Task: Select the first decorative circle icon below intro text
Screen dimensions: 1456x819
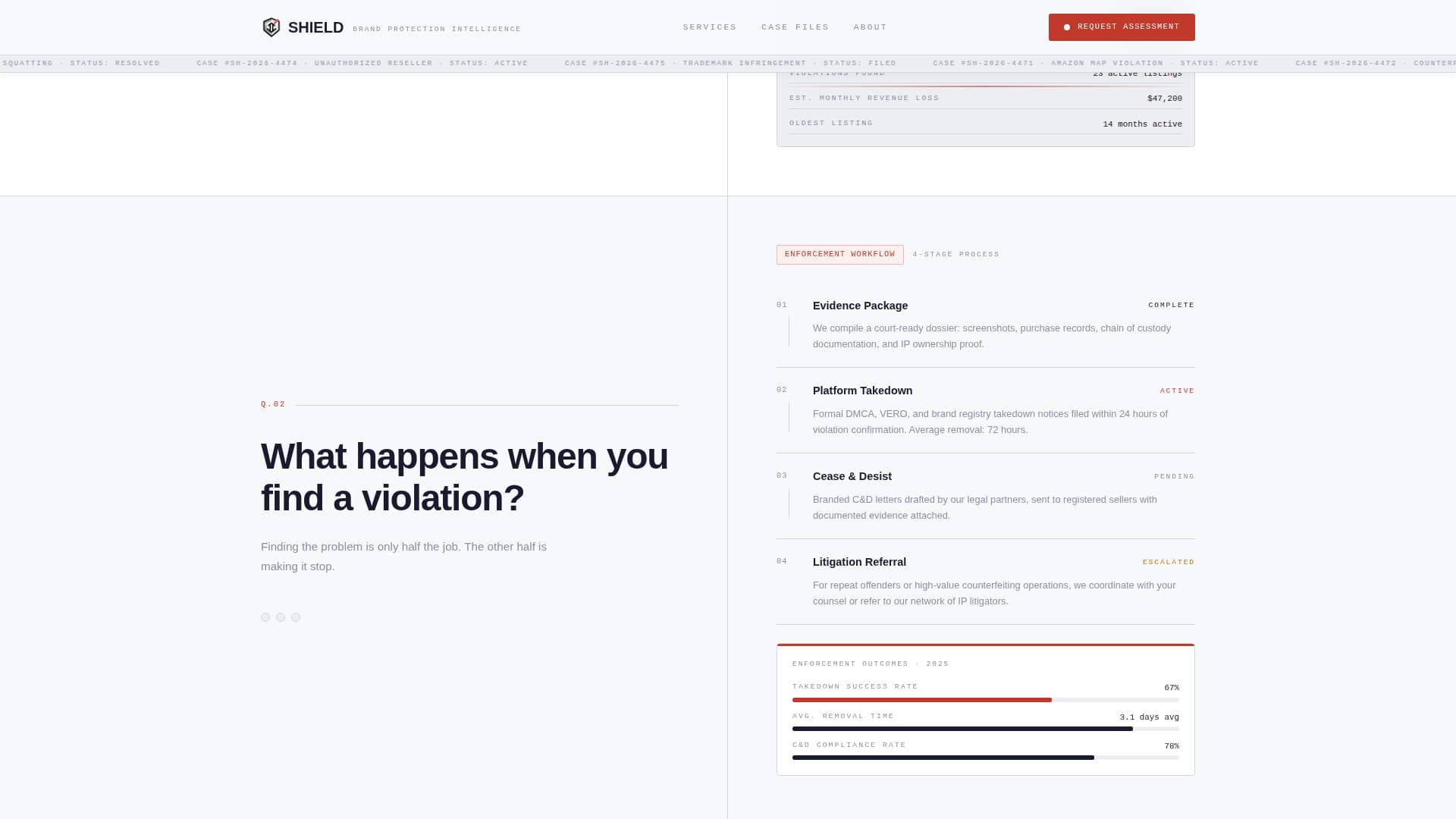Action: pyautogui.click(x=265, y=617)
